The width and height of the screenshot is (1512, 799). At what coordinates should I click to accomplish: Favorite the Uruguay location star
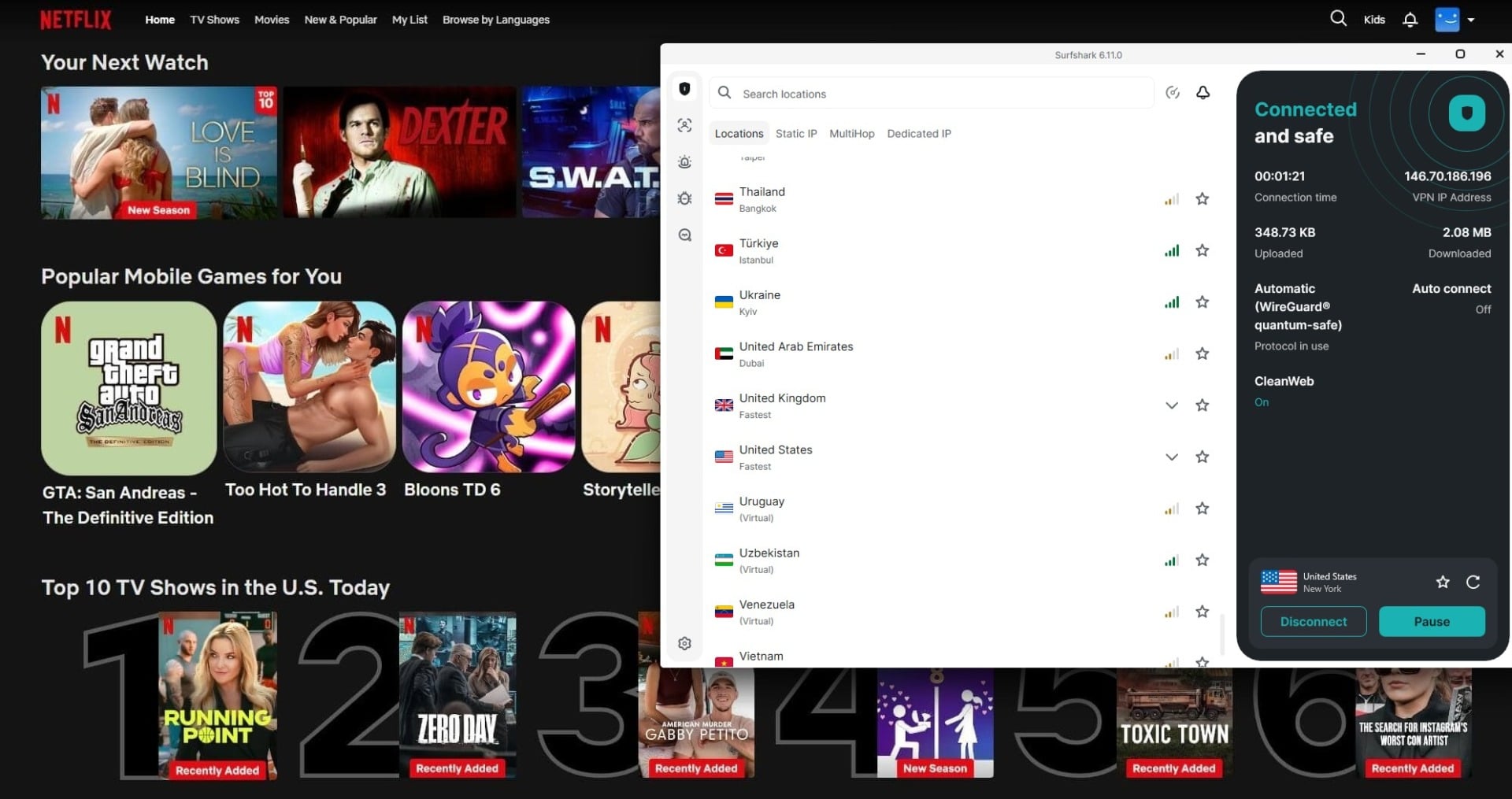pos(1202,509)
